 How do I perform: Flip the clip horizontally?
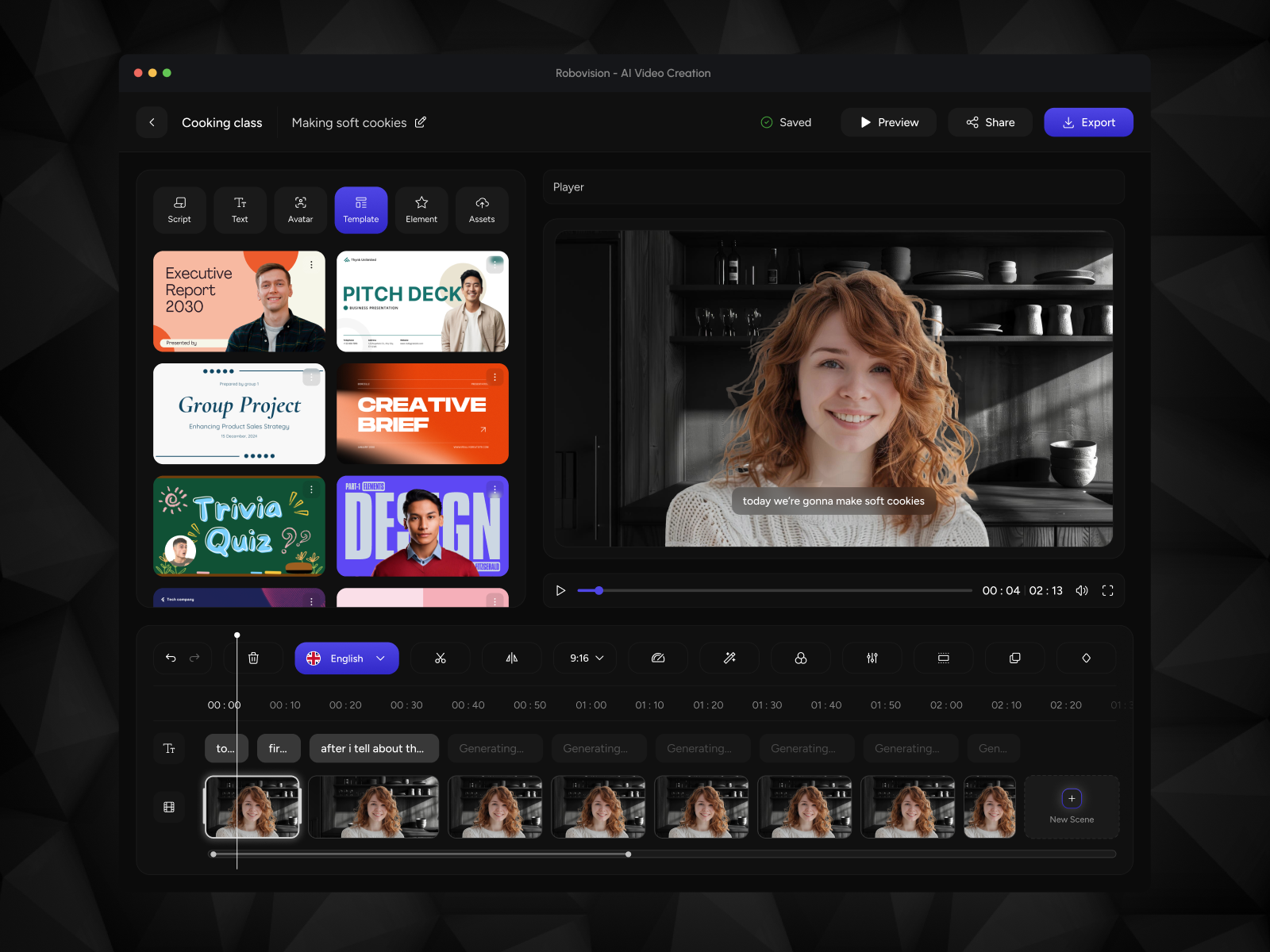512,658
